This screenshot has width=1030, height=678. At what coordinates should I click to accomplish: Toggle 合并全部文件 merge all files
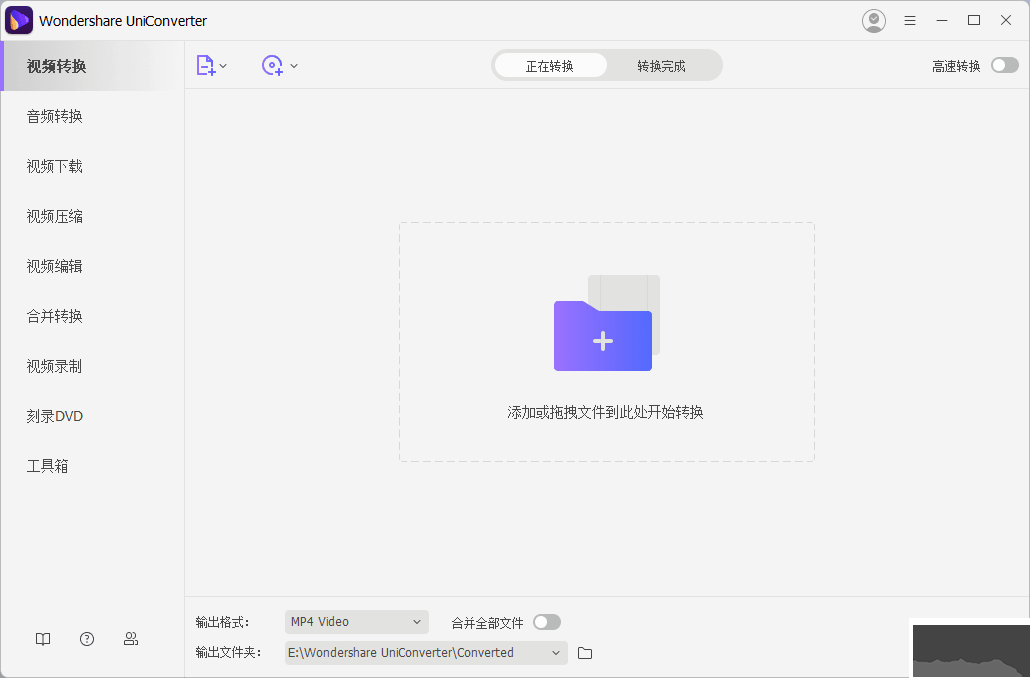pyautogui.click(x=547, y=621)
